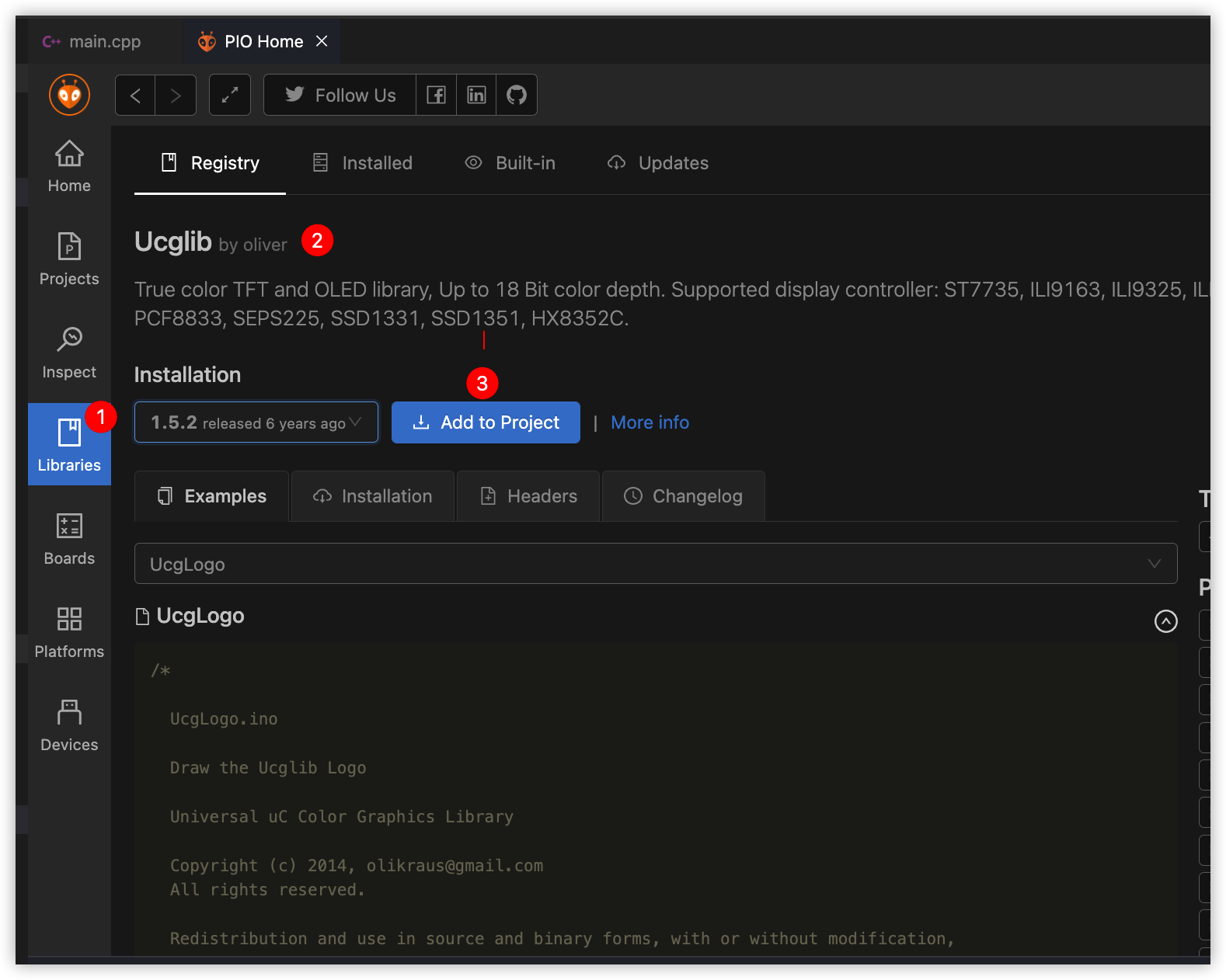
Task: Click the 'Draw the Ucglib Logo' code line
Action: 268,768
